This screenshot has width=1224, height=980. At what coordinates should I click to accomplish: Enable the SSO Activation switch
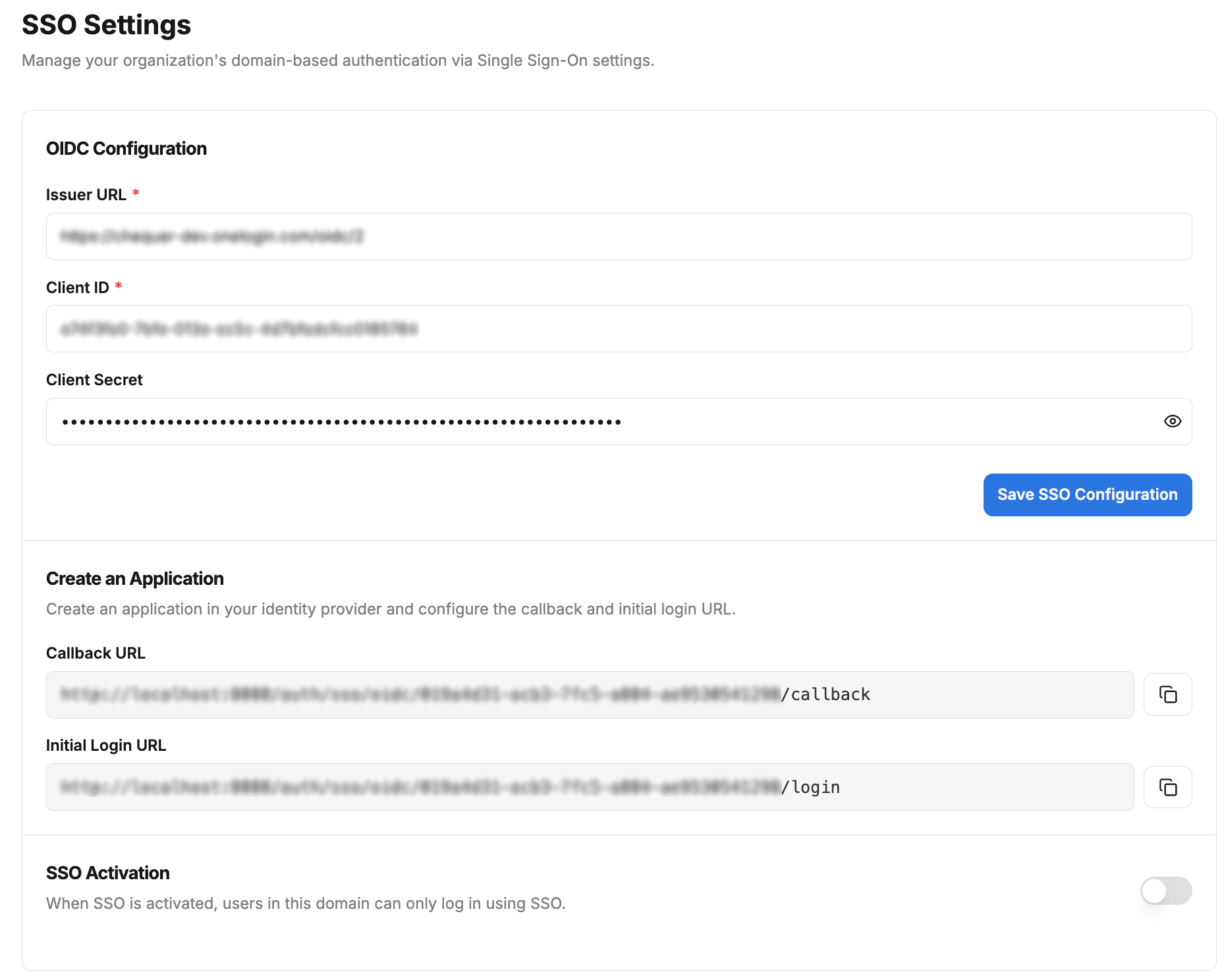point(1165,891)
